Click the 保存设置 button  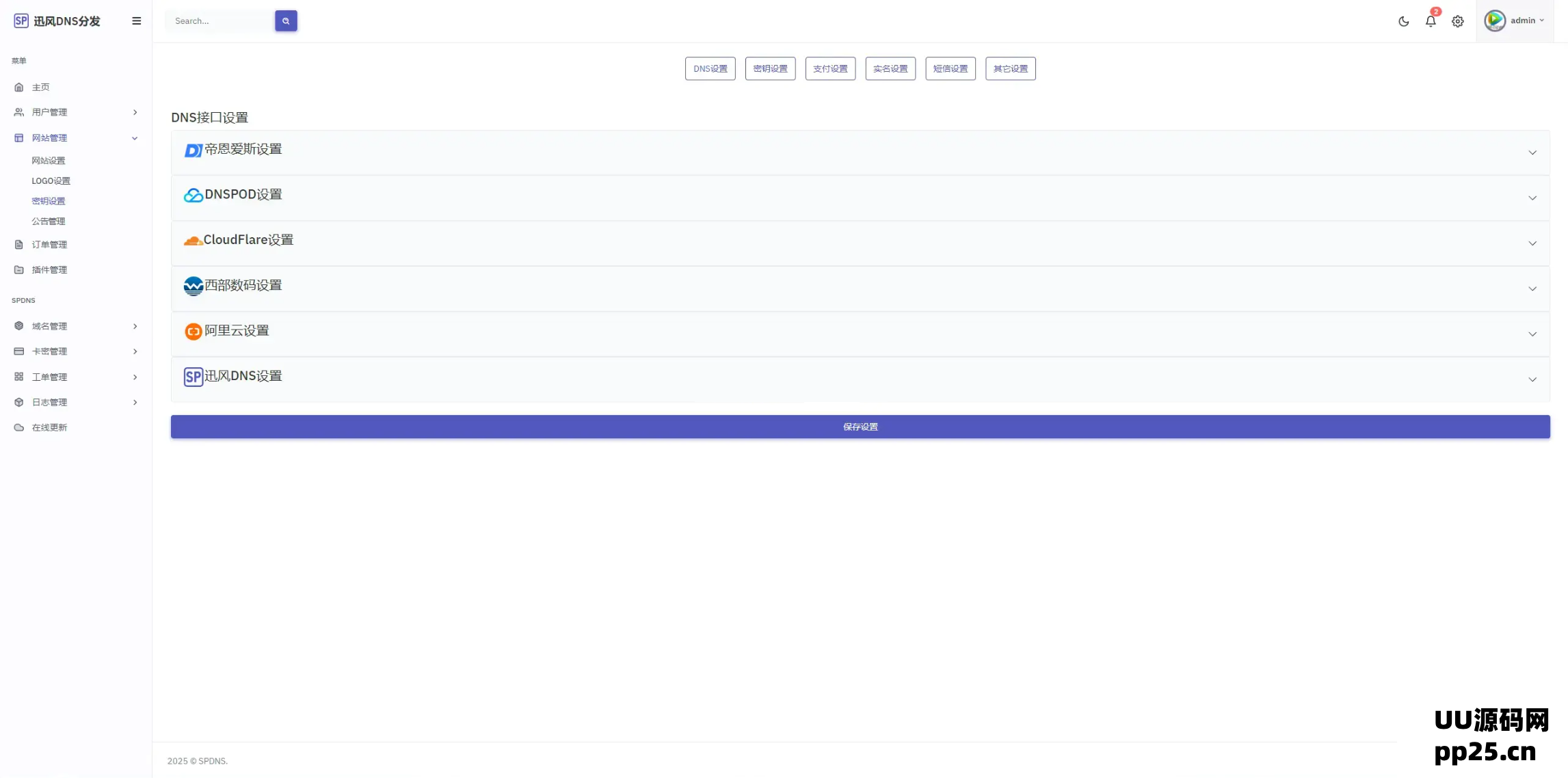point(860,427)
